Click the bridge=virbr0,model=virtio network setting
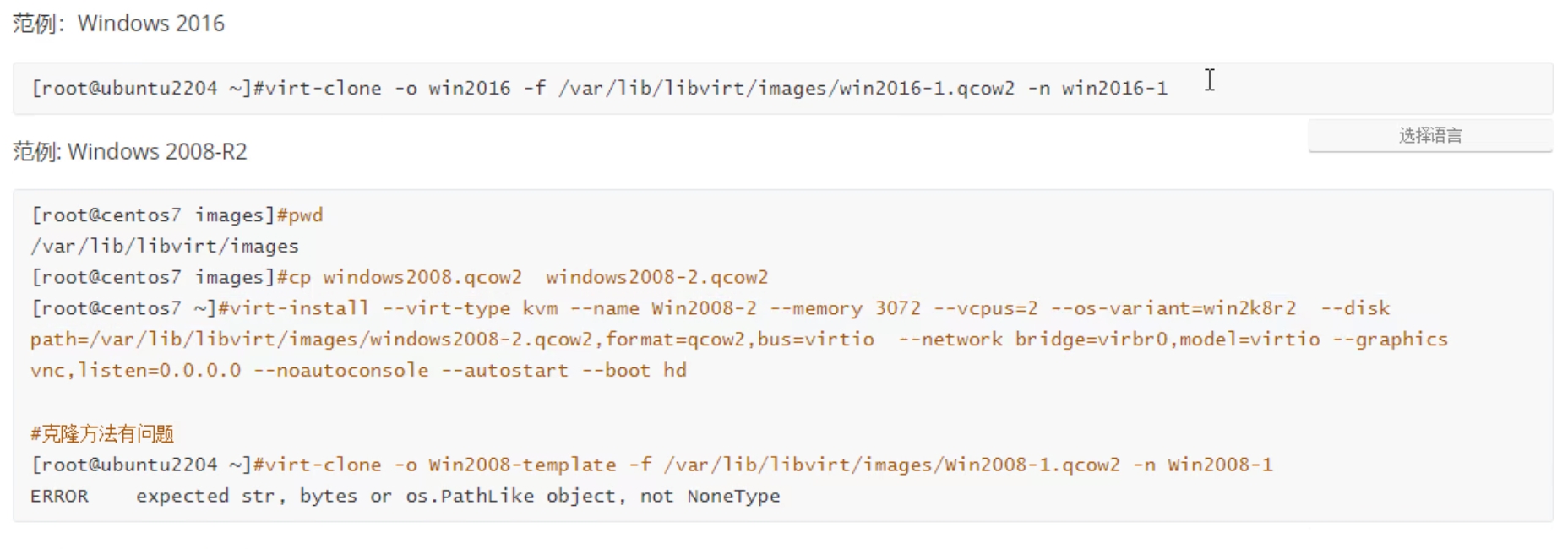The width and height of the screenshot is (1568, 549). coord(1167,340)
